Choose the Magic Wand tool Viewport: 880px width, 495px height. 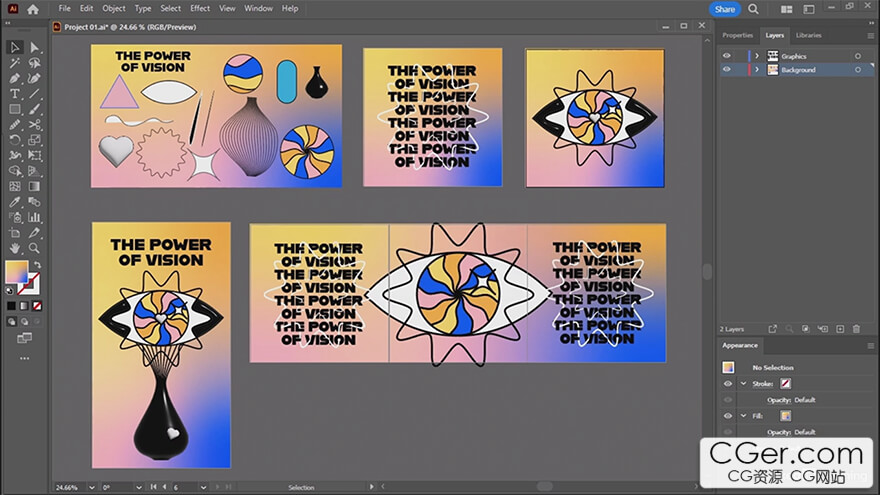(x=15, y=63)
